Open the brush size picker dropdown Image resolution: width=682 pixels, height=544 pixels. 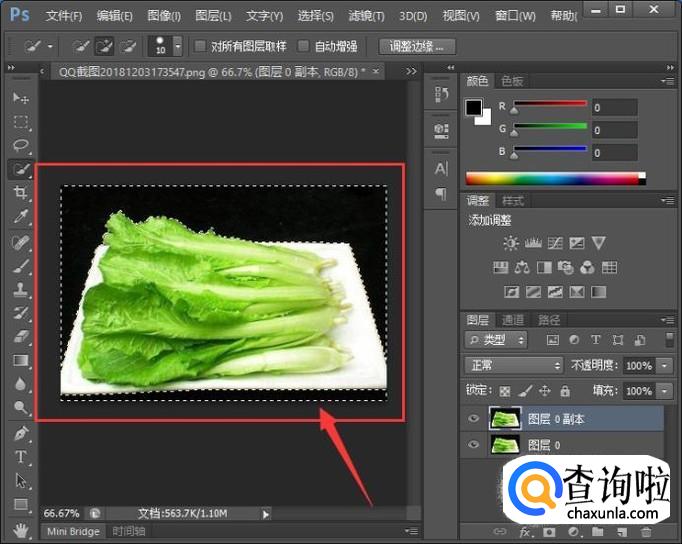178,46
